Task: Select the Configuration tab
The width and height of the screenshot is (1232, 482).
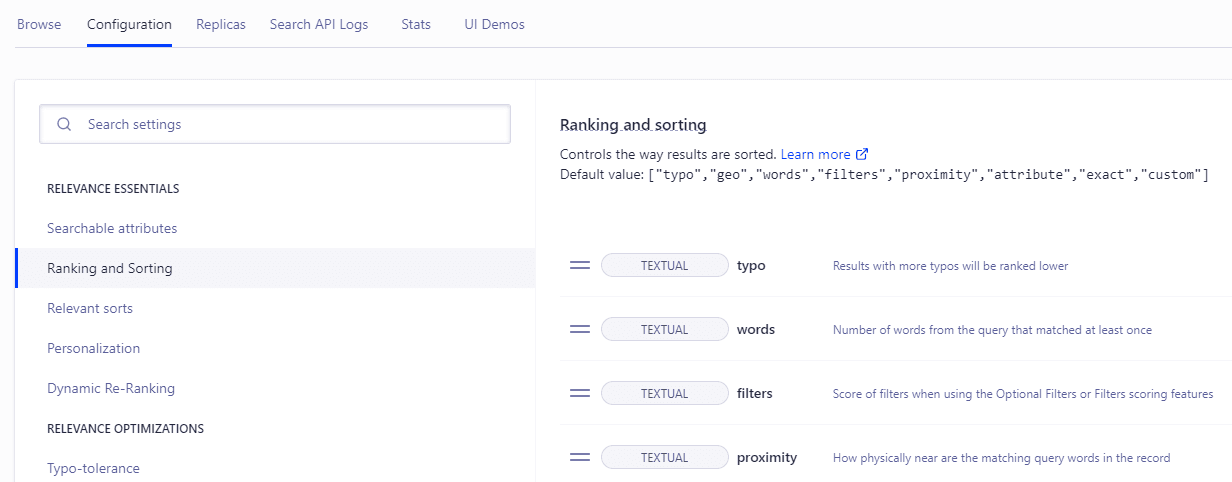Action: (x=129, y=24)
